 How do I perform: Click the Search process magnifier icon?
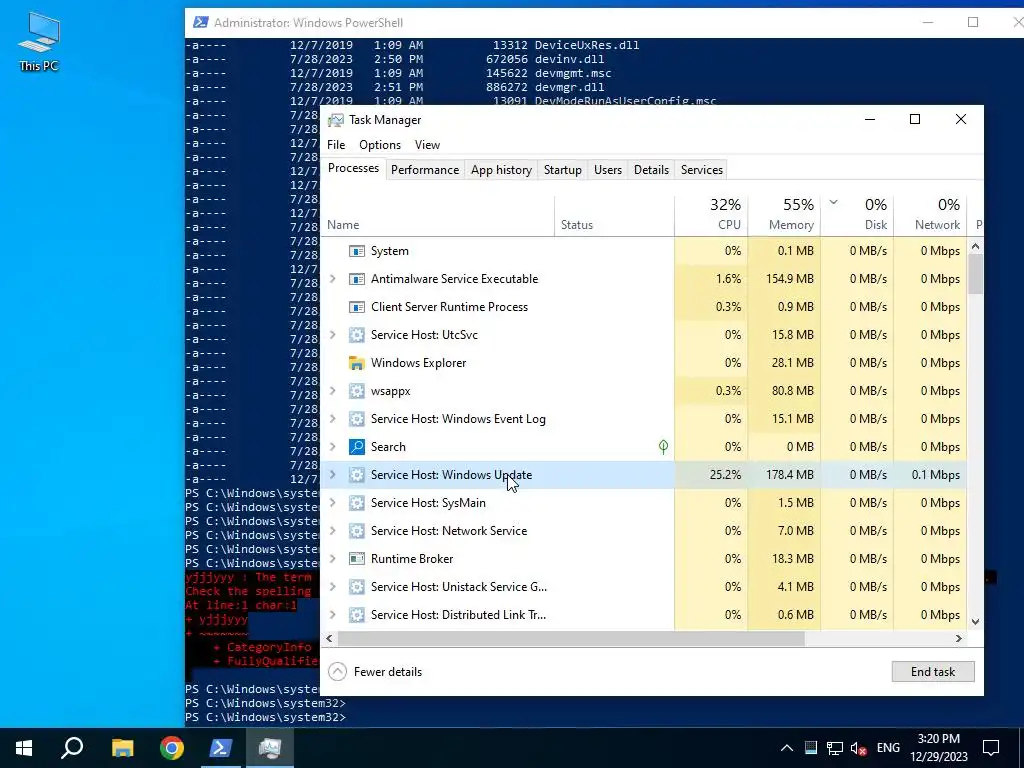pyautogui.click(x=357, y=447)
